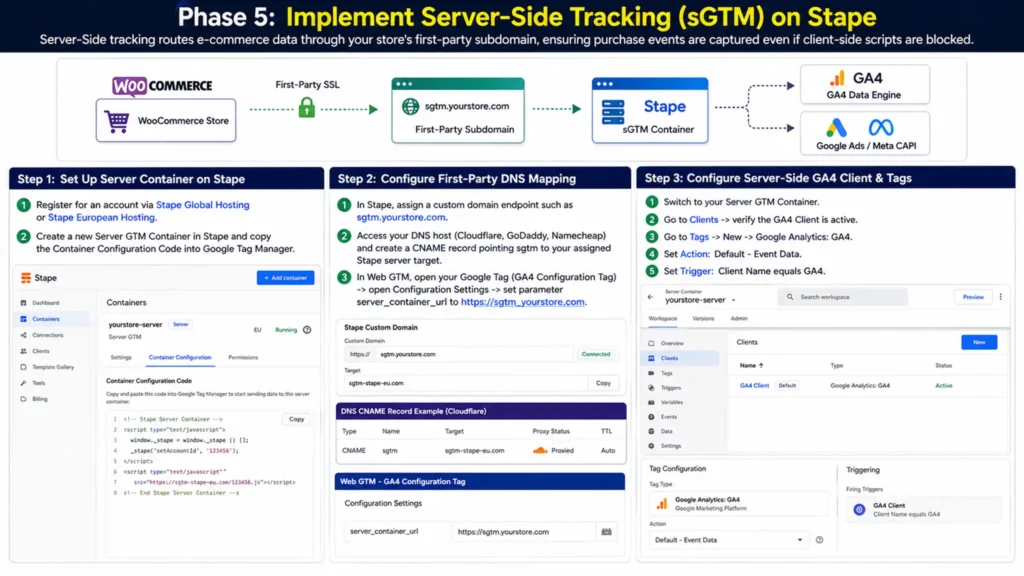Switch to the Versions tab

pyautogui.click(x=703, y=319)
